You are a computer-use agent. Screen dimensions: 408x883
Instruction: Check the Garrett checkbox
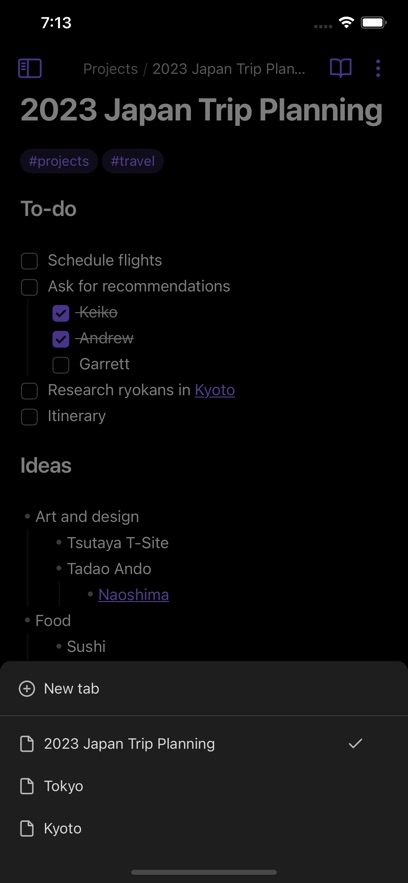coord(61,365)
